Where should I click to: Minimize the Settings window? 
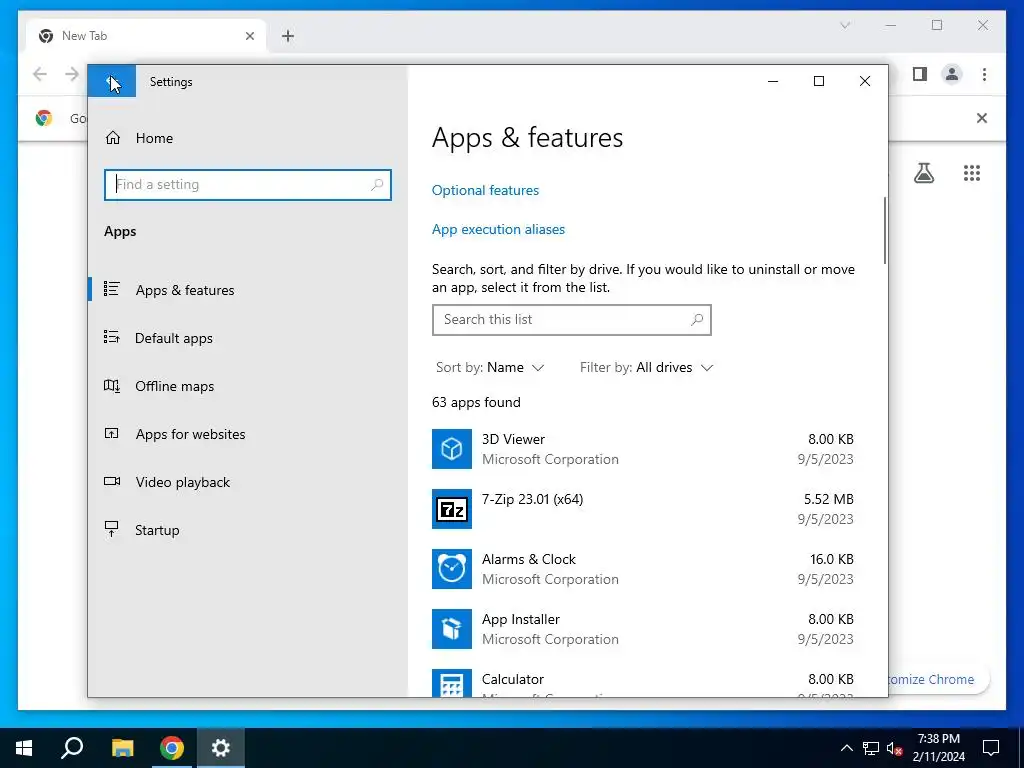[773, 82]
